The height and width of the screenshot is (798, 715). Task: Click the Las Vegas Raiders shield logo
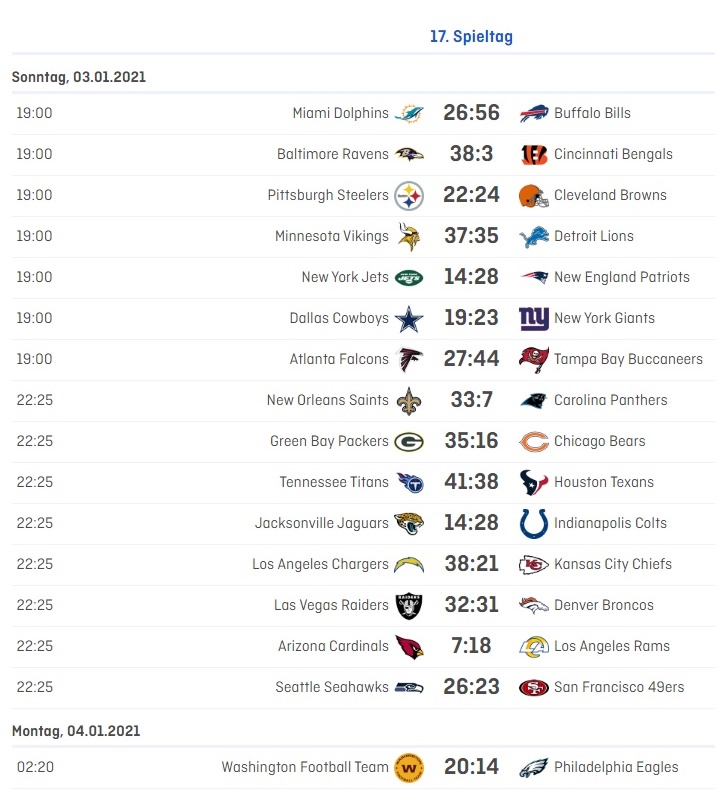click(409, 606)
